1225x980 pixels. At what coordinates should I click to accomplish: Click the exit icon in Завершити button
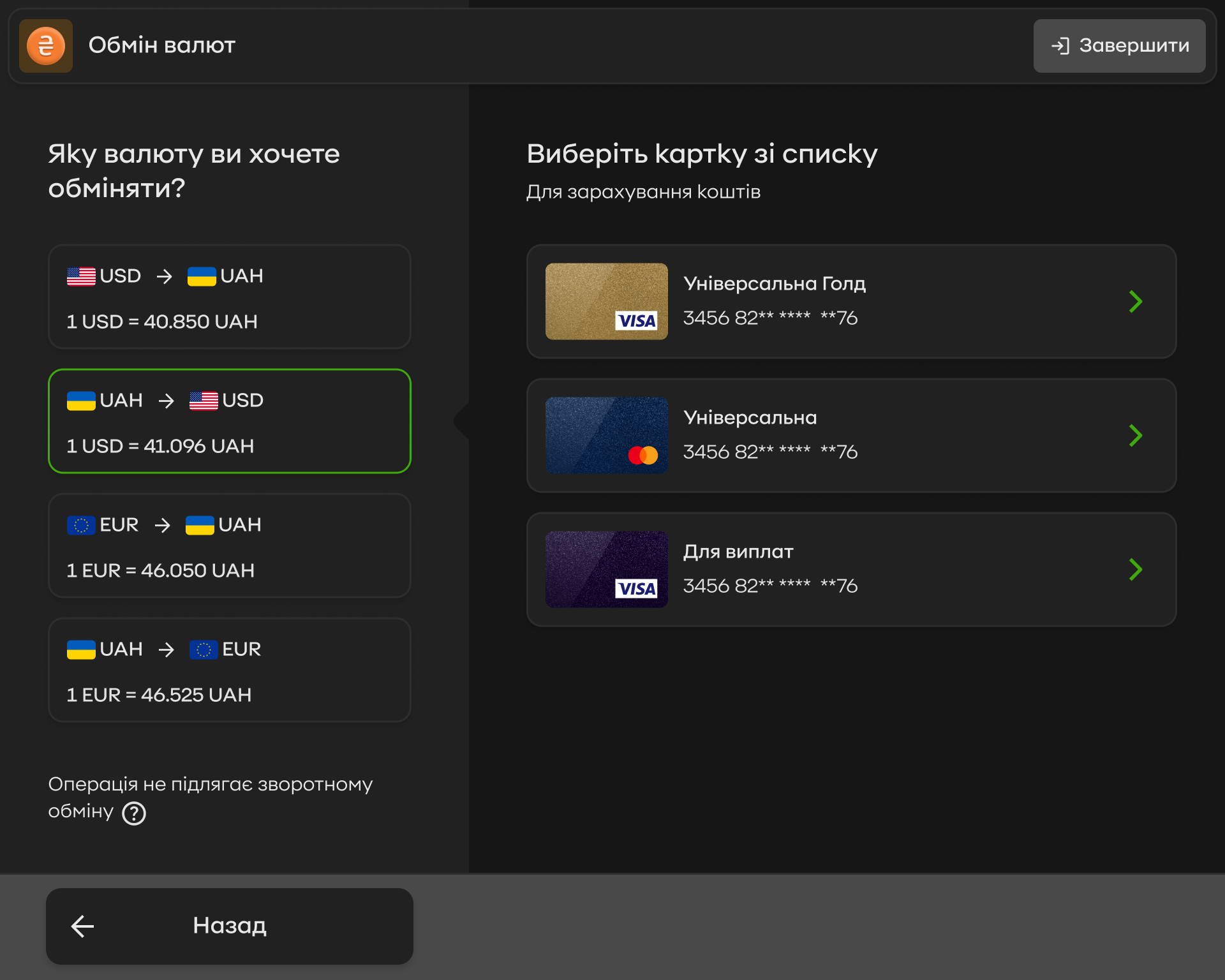coord(1060,46)
